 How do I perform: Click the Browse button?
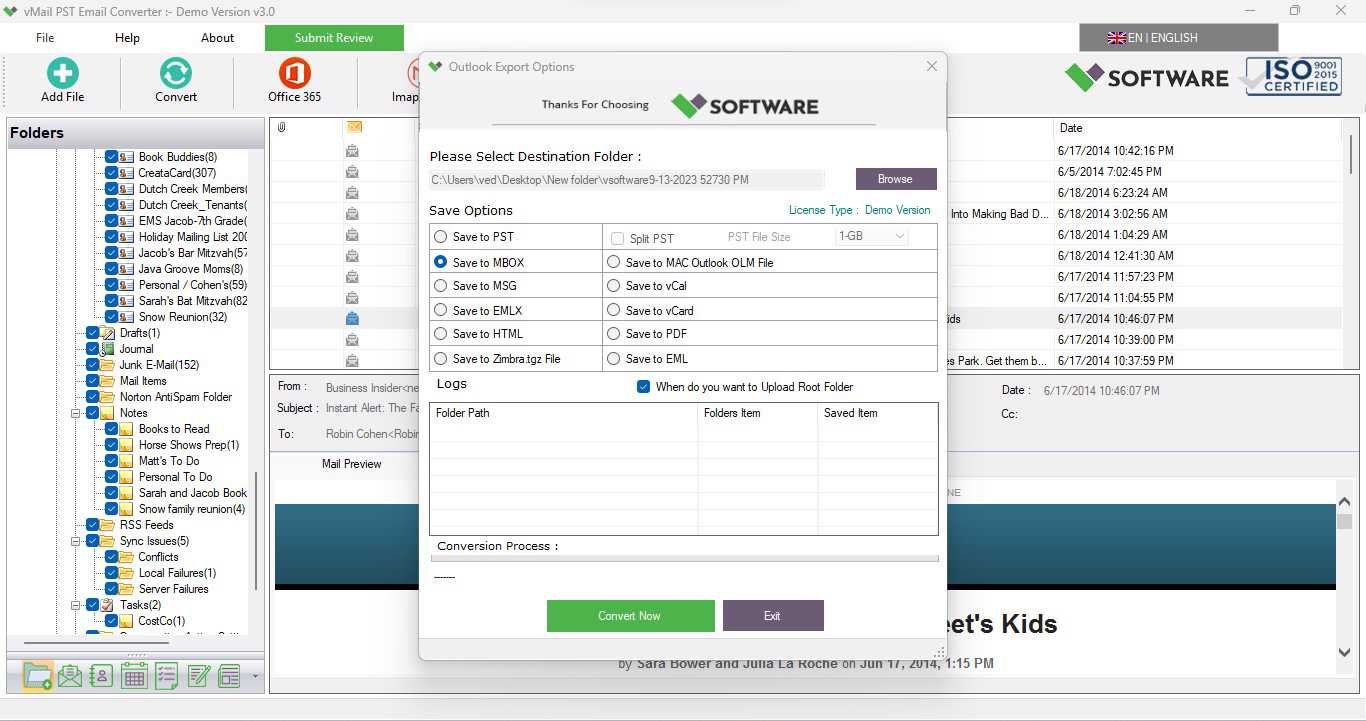pos(896,179)
